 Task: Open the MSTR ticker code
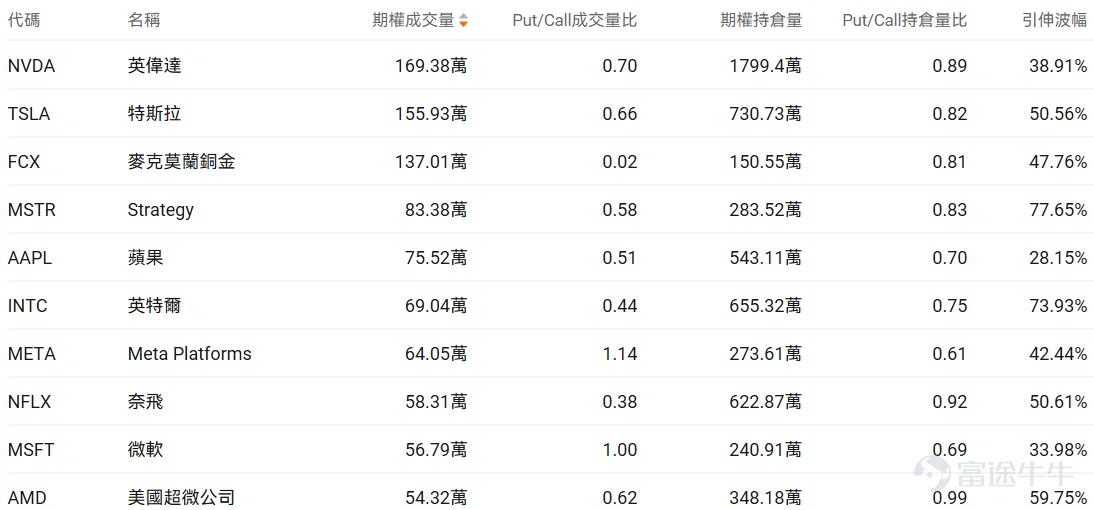[x=31, y=210]
